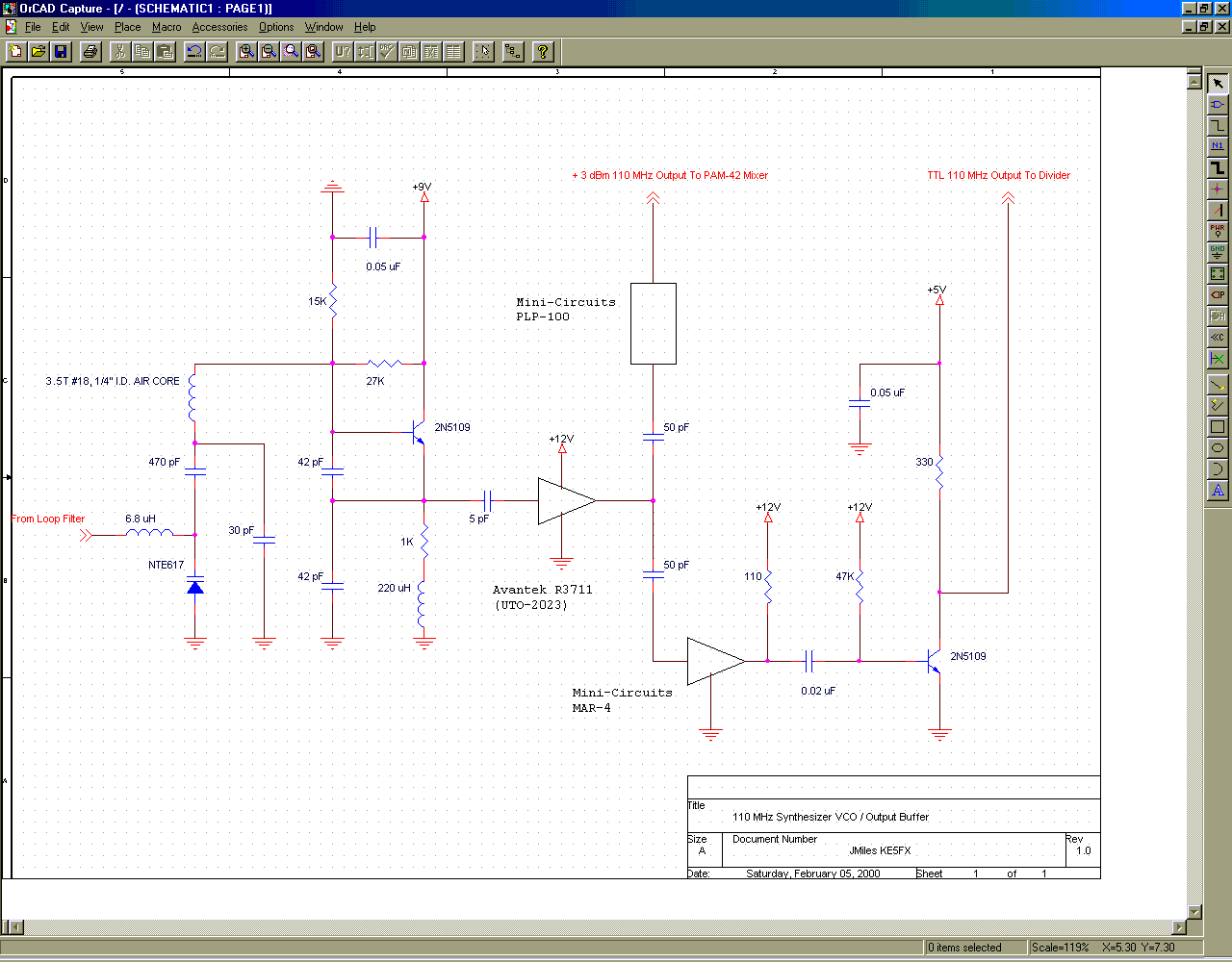Click the 'Mini-Circuits PLP-100' filter label
The width and height of the screenshot is (1232, 962).
[565, 309]
